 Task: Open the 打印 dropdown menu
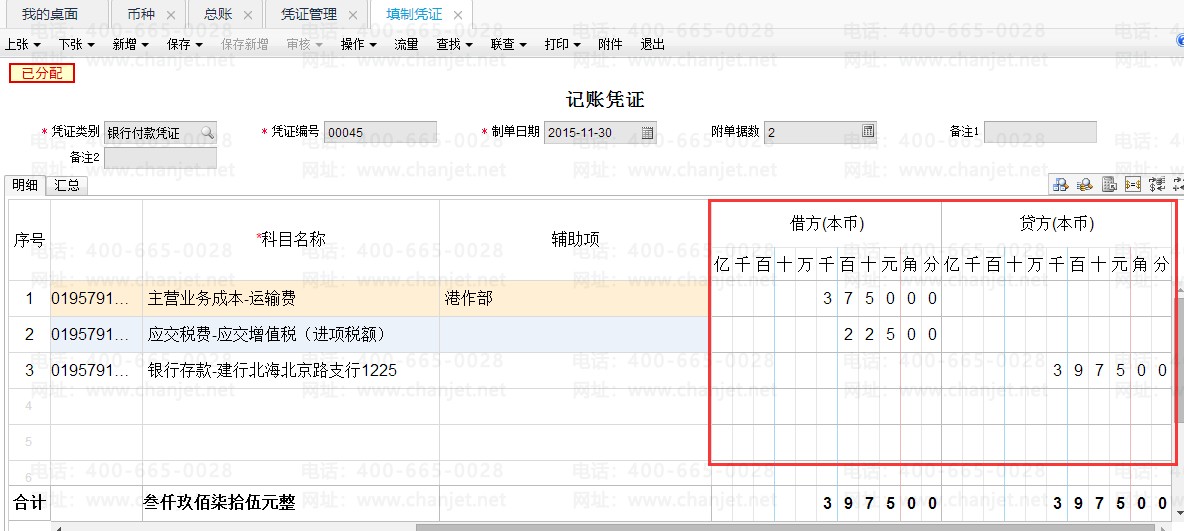[562, 44]
